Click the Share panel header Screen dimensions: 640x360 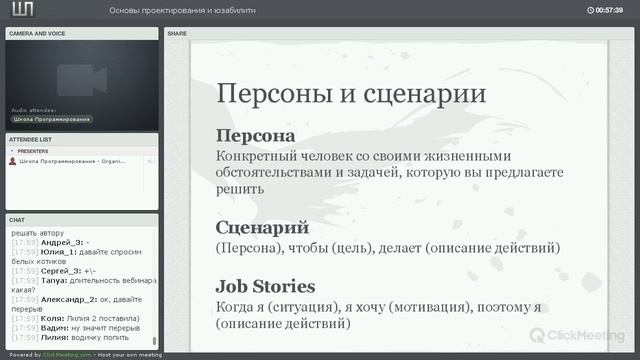coord(399,33)
